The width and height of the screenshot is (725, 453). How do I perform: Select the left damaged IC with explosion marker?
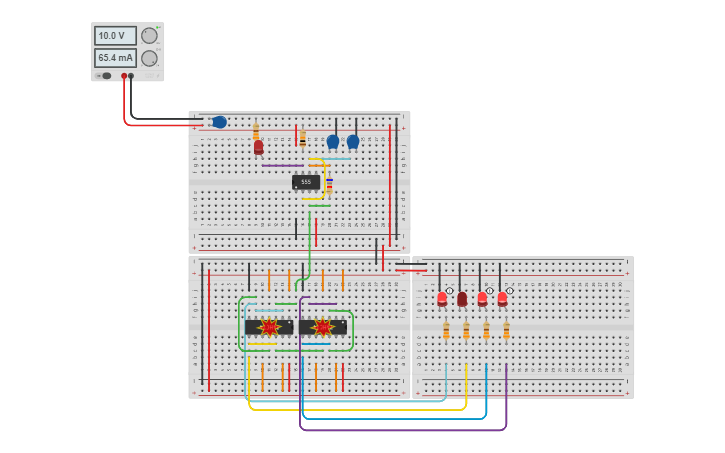pos(269,327)
